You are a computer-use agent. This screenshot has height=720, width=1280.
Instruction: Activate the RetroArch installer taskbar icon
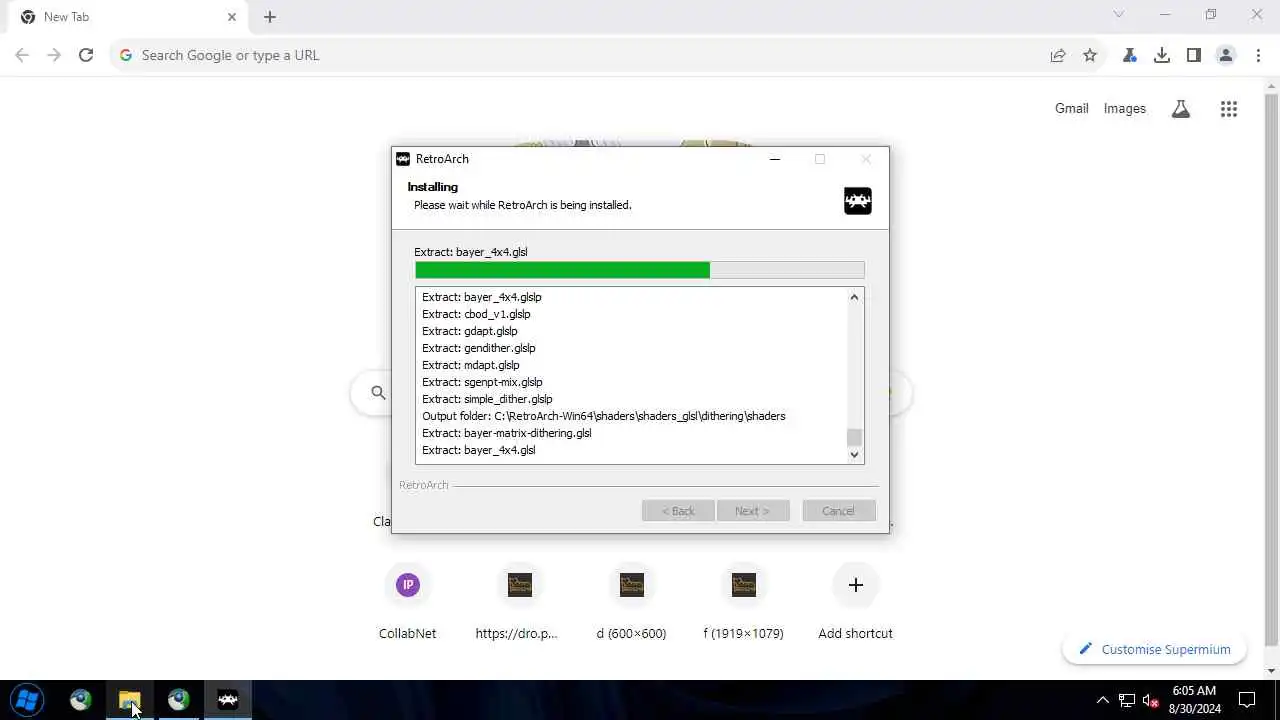pos(228,700)
